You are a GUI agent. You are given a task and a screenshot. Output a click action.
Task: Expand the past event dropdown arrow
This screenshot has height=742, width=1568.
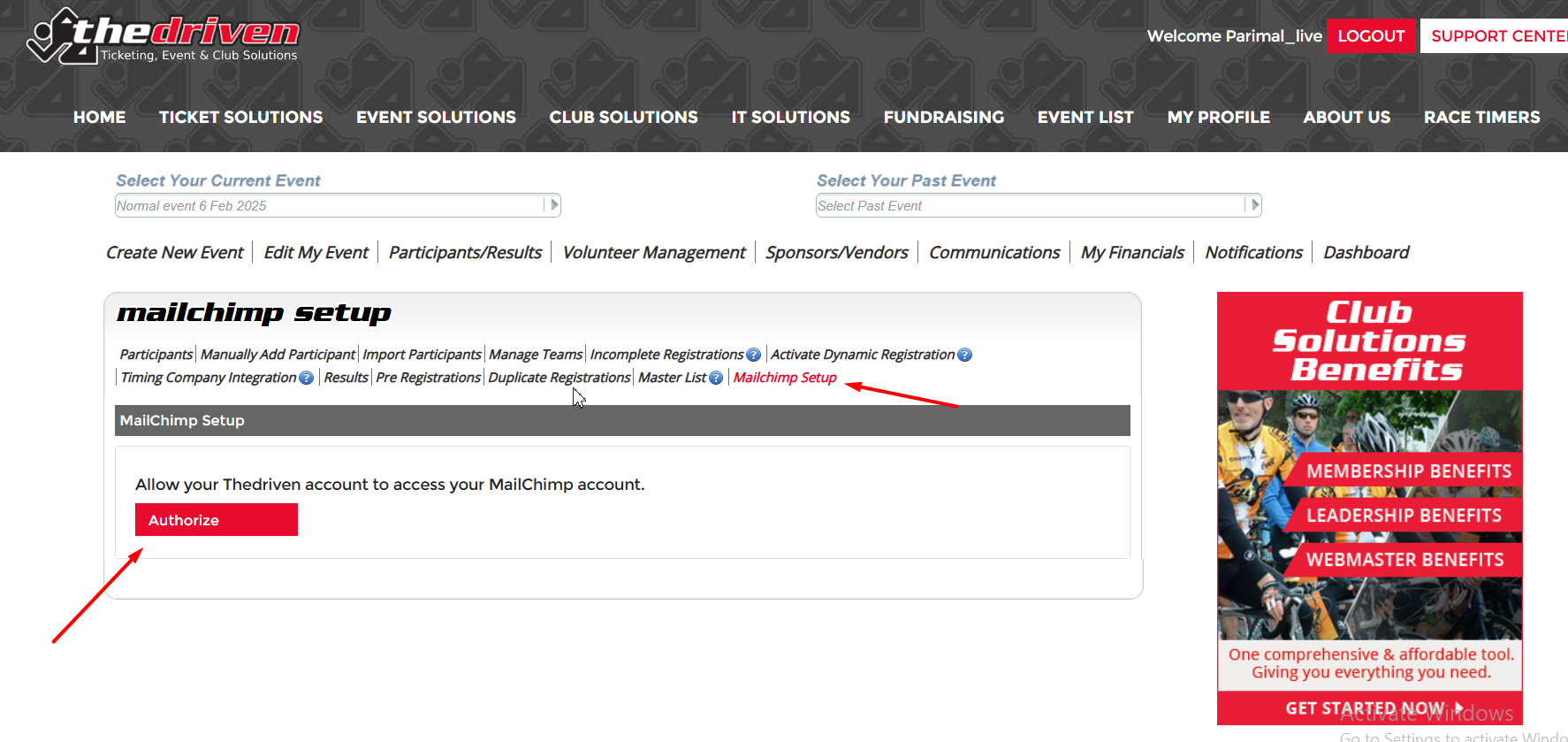[1254, 205]
